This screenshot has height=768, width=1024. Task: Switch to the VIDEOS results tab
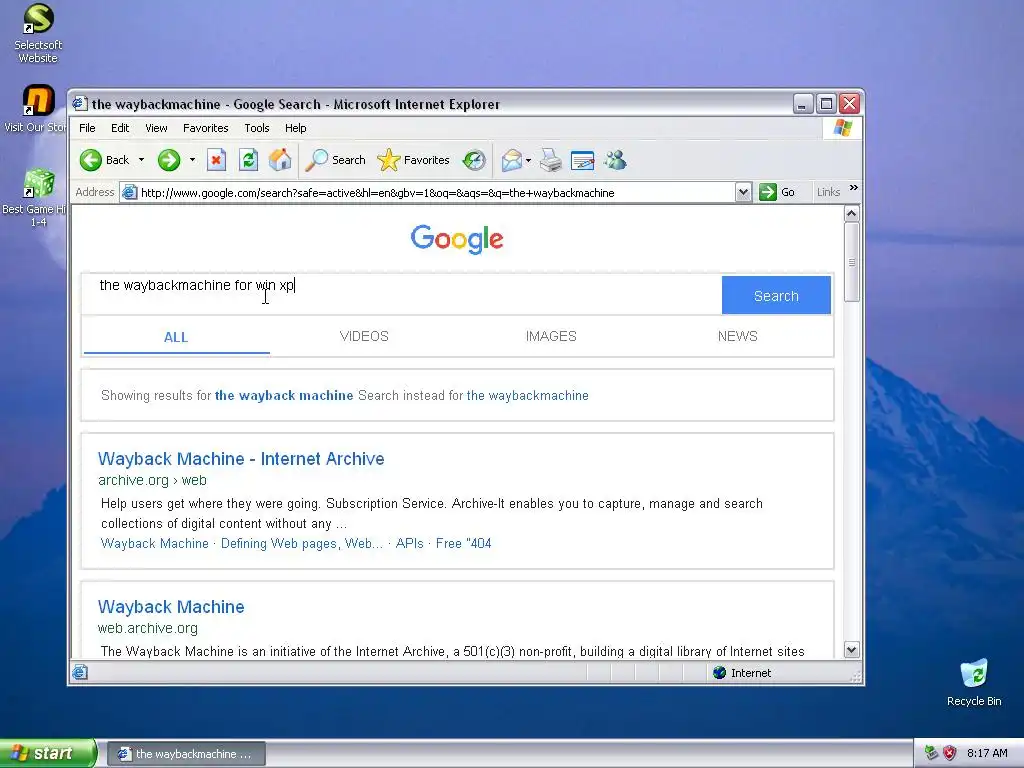tap(364, 336)
